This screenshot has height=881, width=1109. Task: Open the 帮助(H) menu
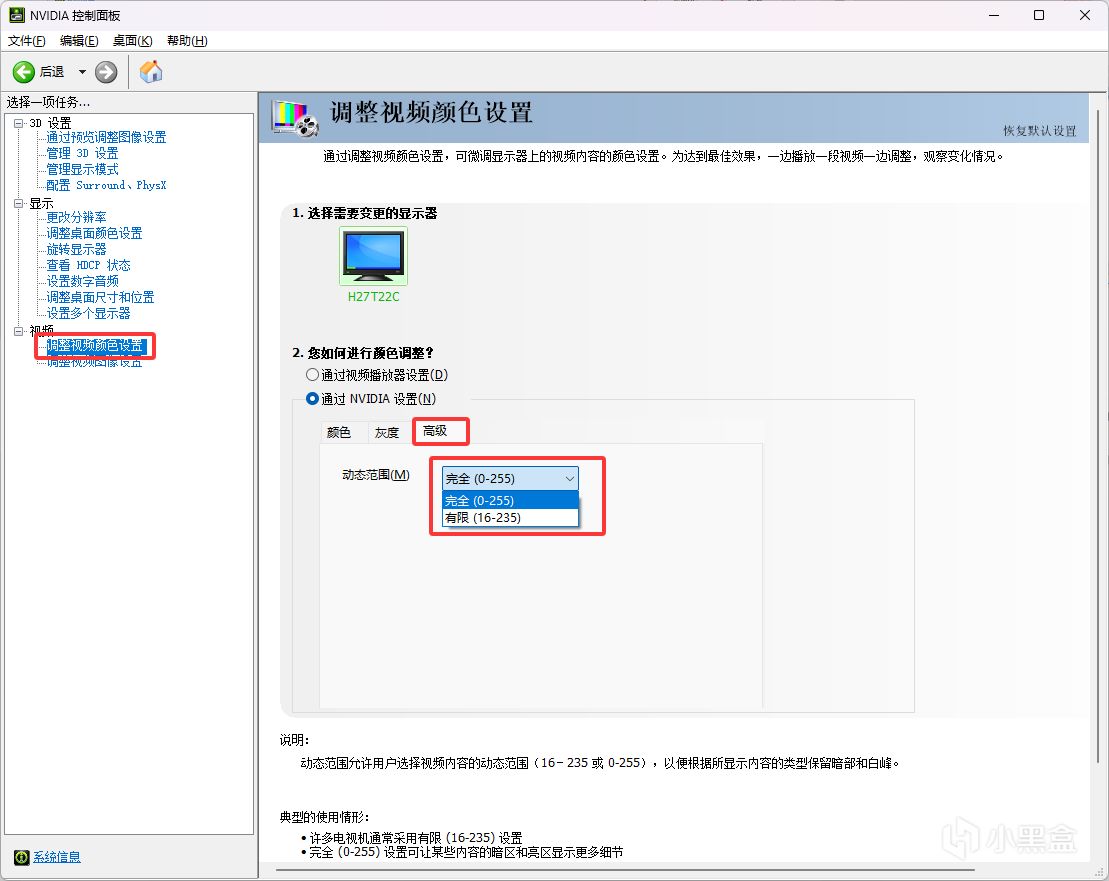click(187, 41)
